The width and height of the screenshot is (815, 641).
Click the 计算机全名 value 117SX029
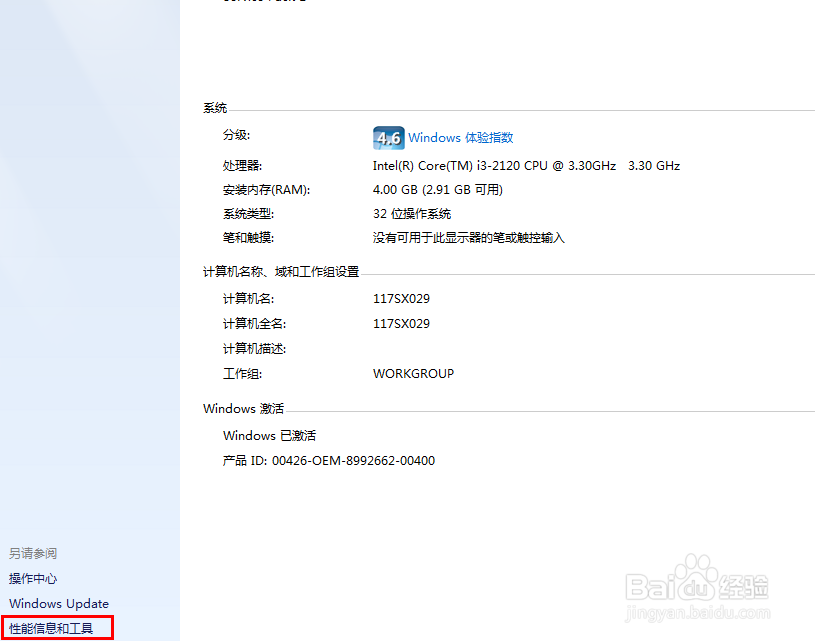(x=401, y=324)
